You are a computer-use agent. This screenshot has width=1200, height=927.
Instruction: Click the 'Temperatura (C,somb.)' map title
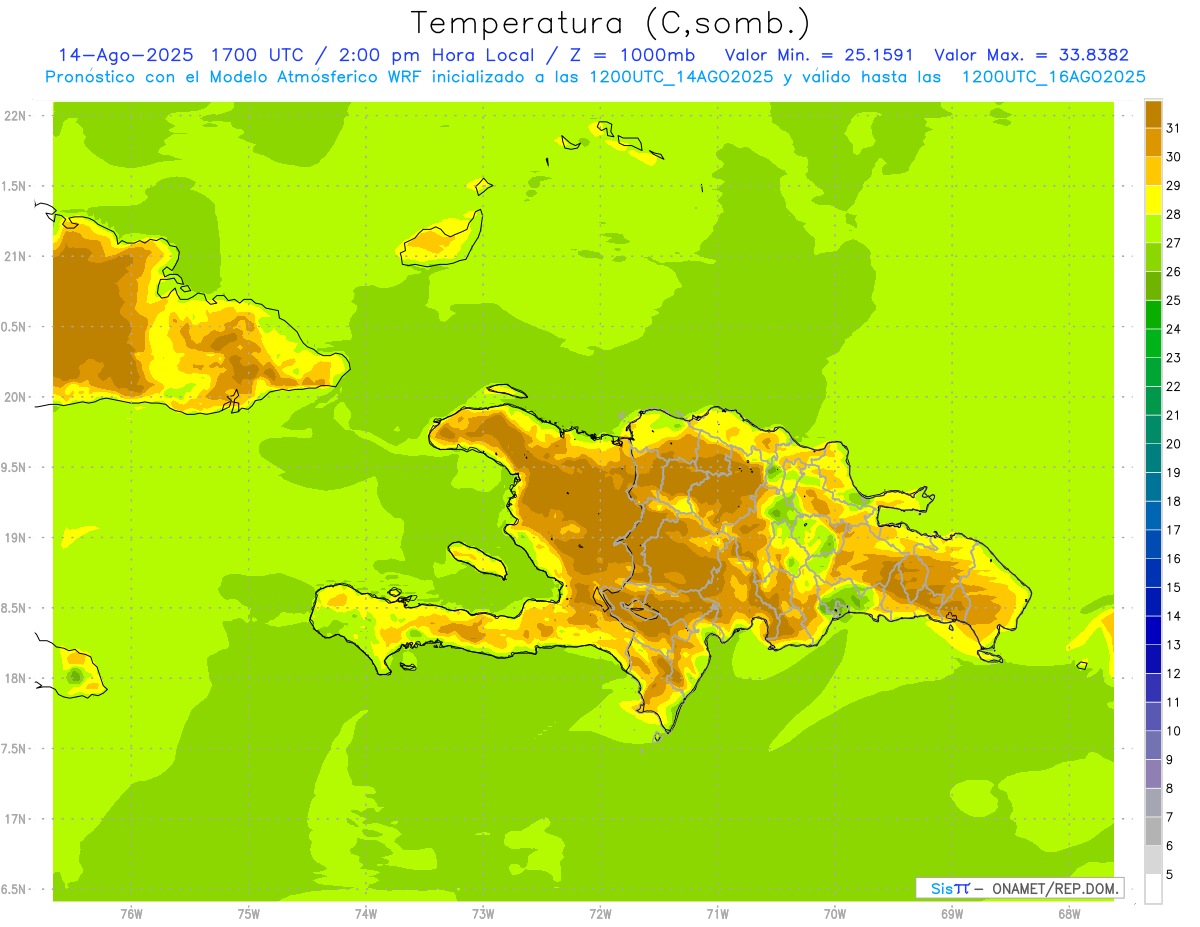point(611,23)
